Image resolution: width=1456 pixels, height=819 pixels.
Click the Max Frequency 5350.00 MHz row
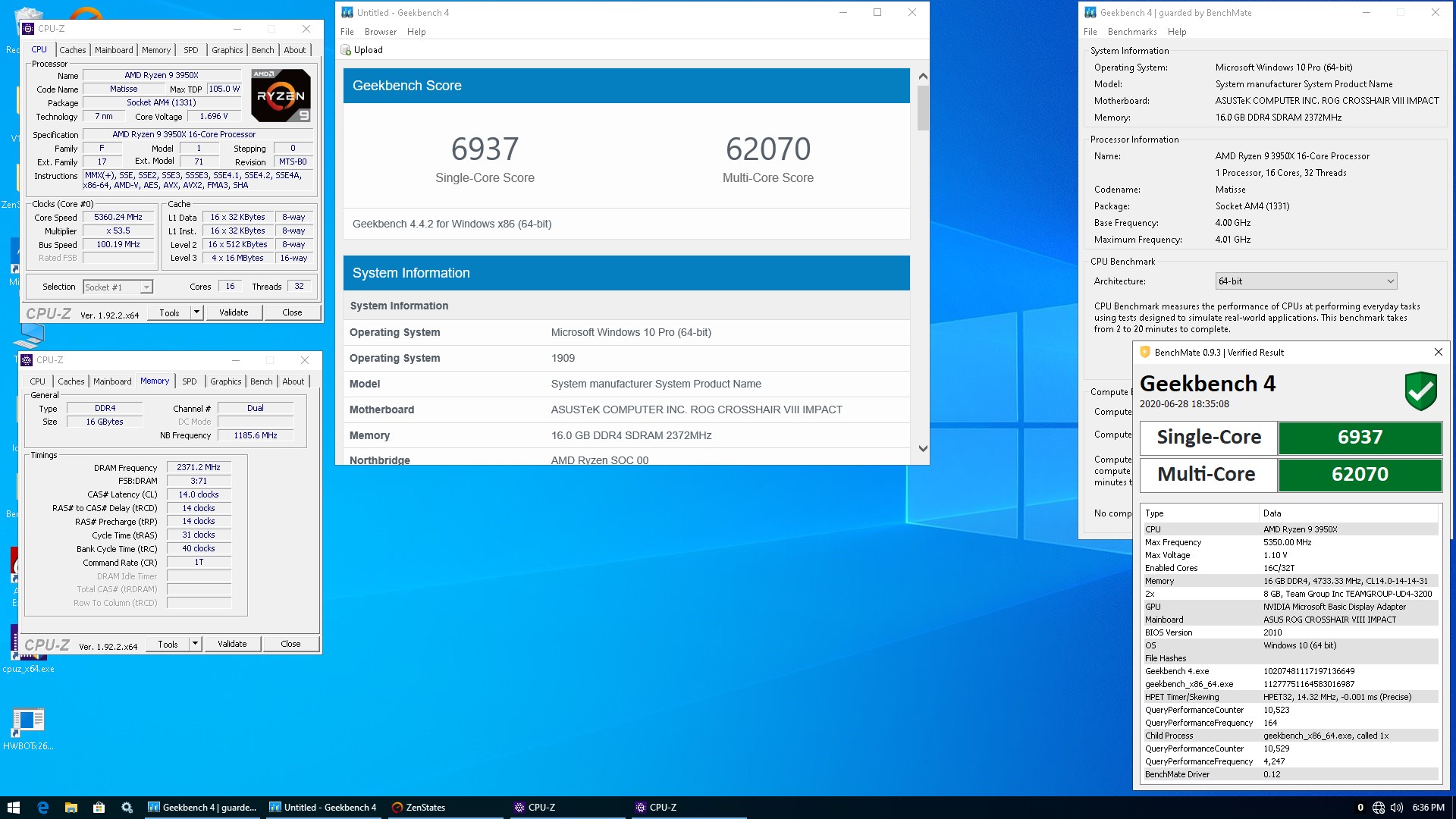coord(1290,542)
